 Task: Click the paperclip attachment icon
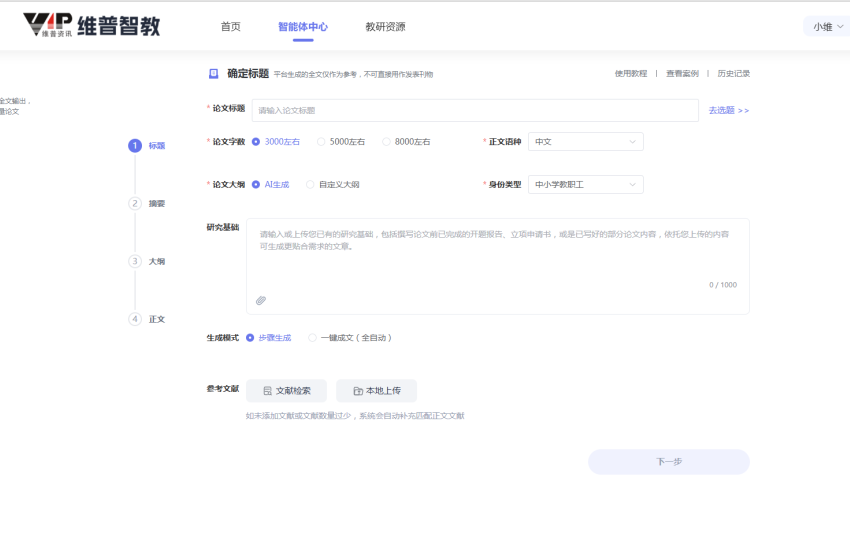pos(261,300)
